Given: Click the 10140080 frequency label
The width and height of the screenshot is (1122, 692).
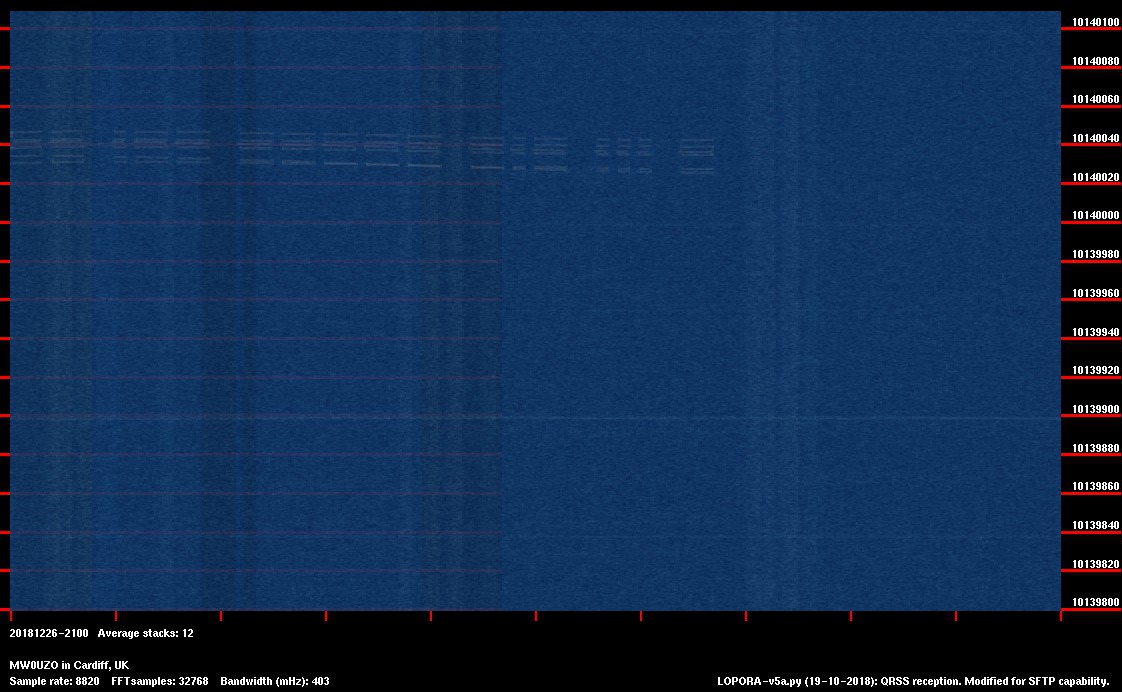Looking at the screenshot, I should point(1096,61).
